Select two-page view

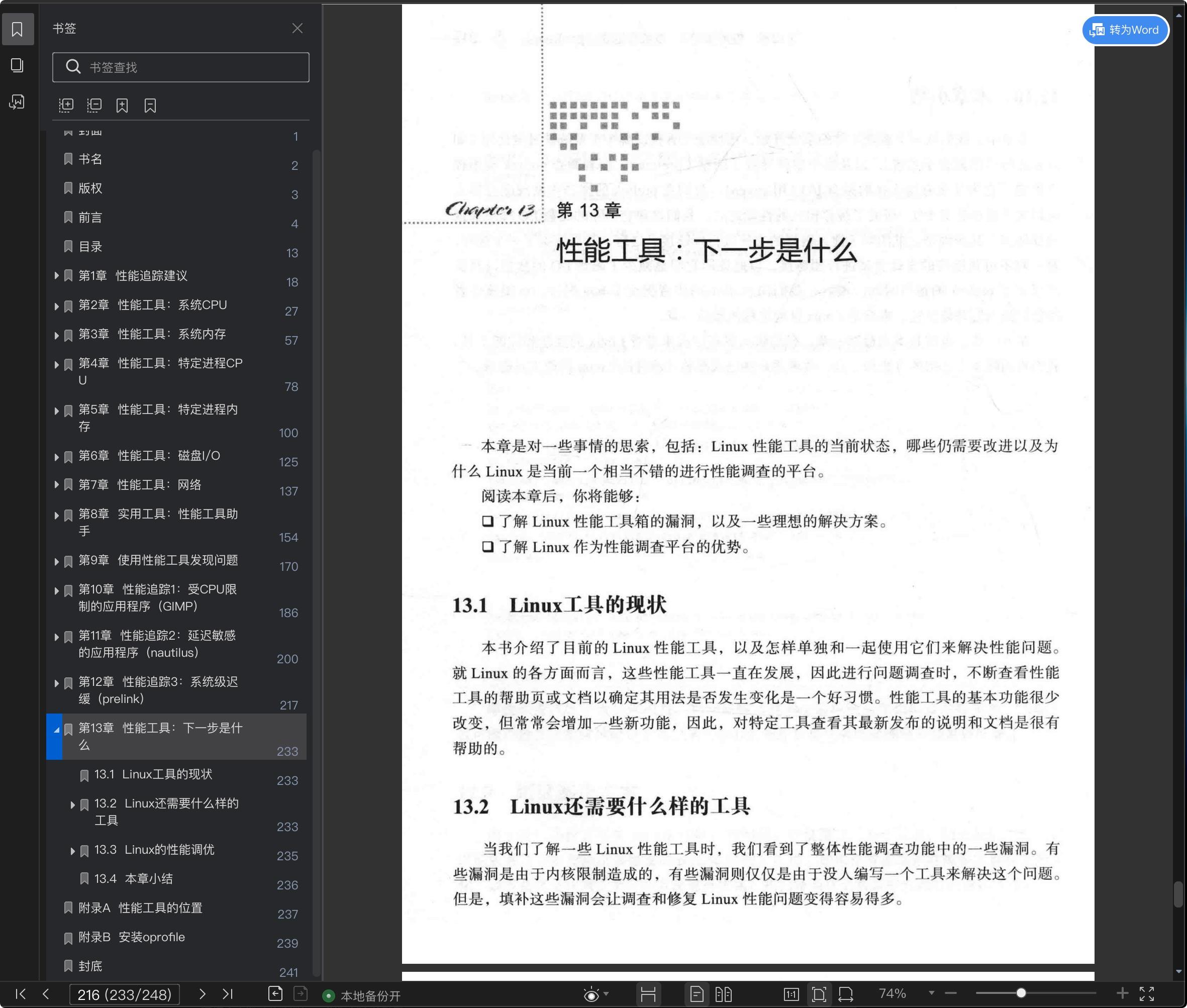click(724, 994)
